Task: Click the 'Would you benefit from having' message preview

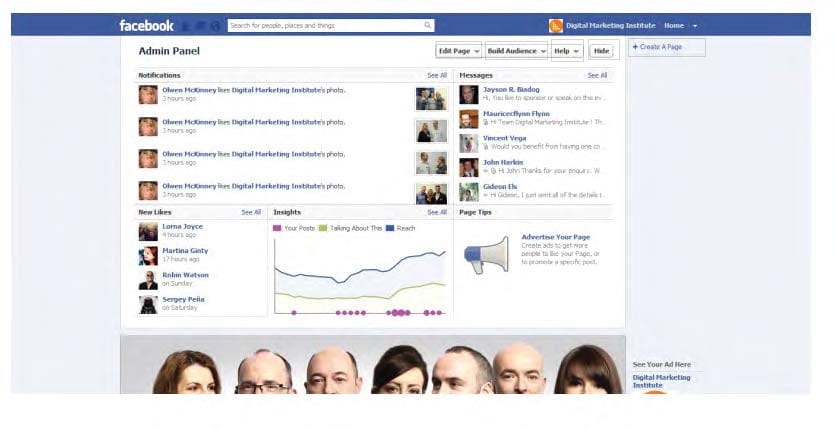Action: [x=545, y=147]
